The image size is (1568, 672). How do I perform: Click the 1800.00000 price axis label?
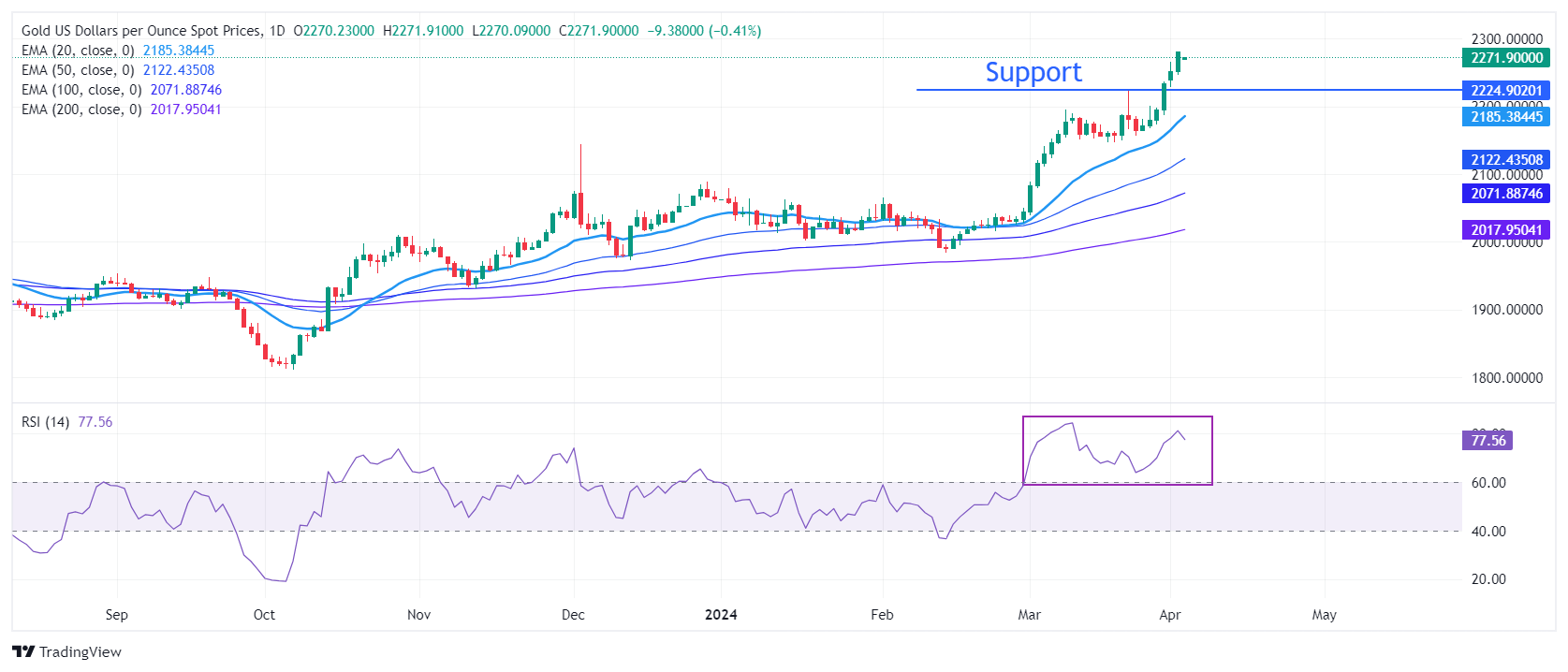tap(1506, 378)
